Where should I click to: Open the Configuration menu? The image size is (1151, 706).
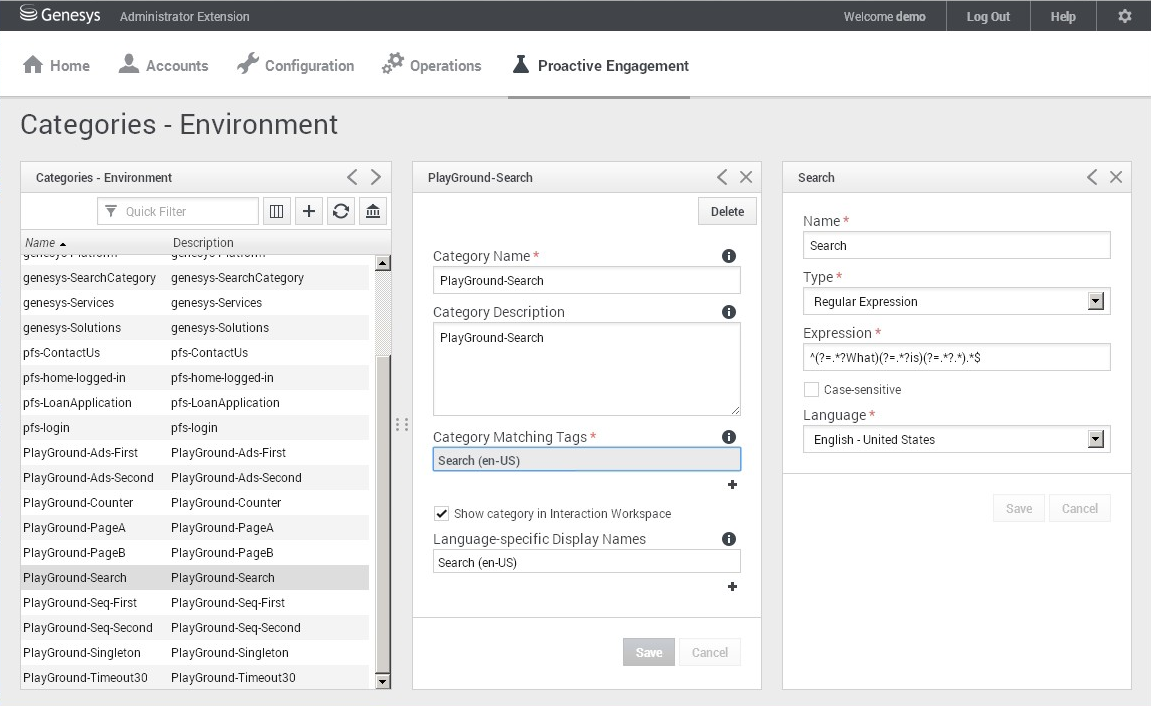[x=296, y=66]
